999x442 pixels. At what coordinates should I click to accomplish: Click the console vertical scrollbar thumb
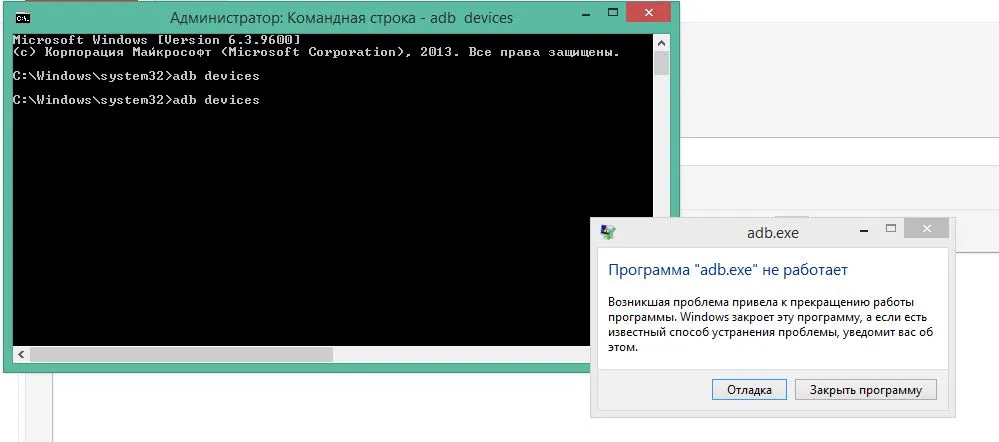point(661,63)
